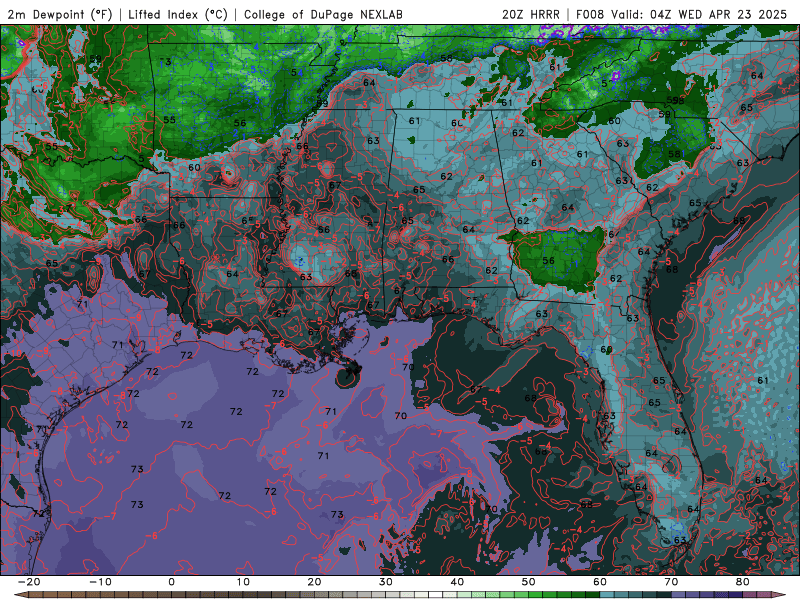Click the 70 tick label on the color scale
This screenshot has width=800, height=600.
point(671,582)
